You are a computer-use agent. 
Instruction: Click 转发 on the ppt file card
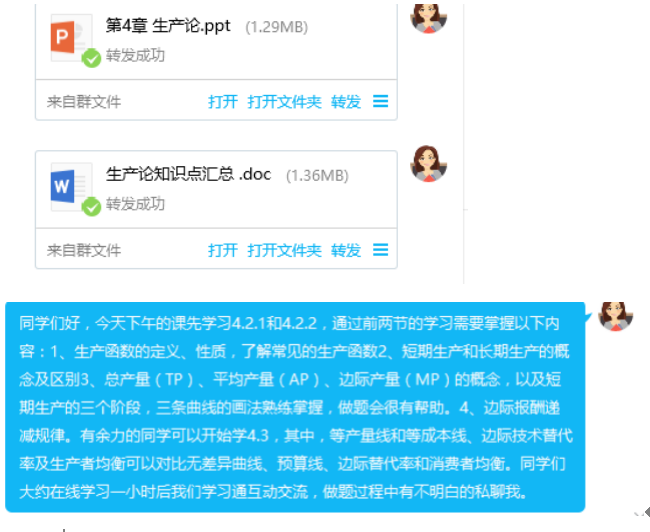point(346,102)
